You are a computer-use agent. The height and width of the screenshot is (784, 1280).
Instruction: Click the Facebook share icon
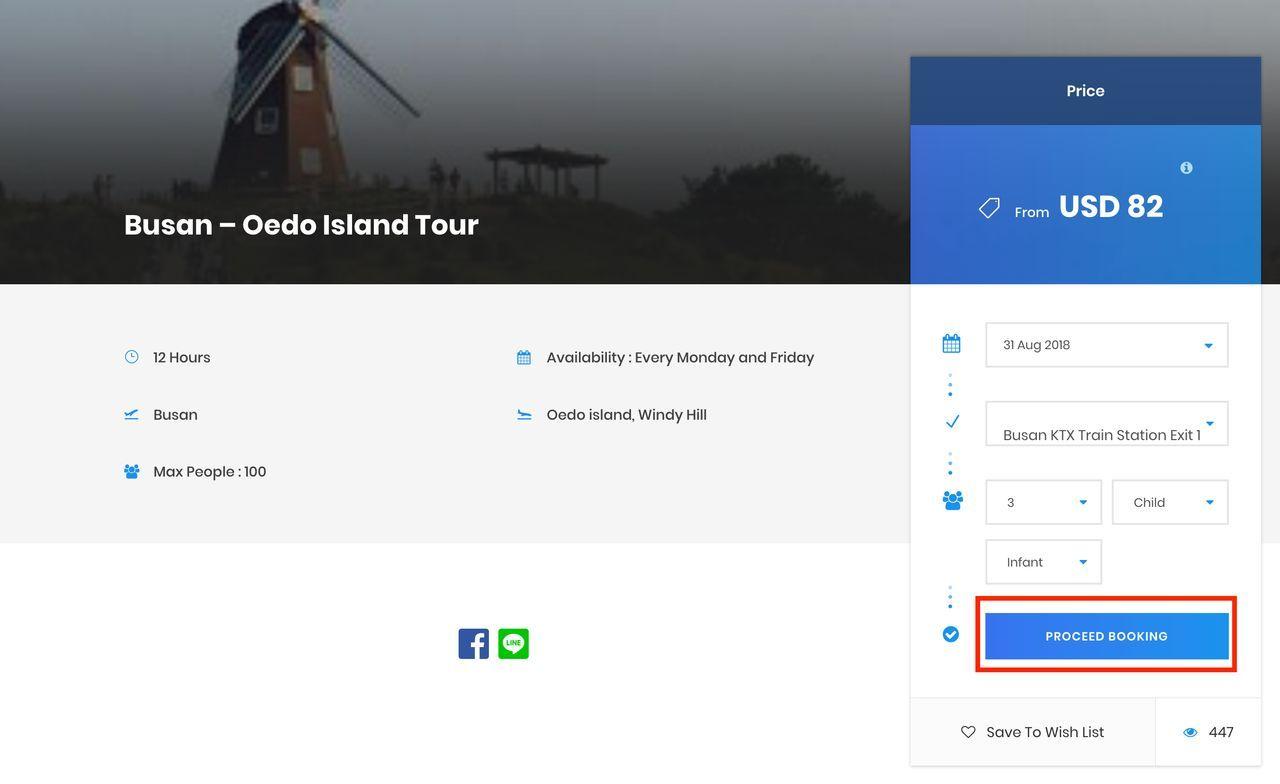473,644
